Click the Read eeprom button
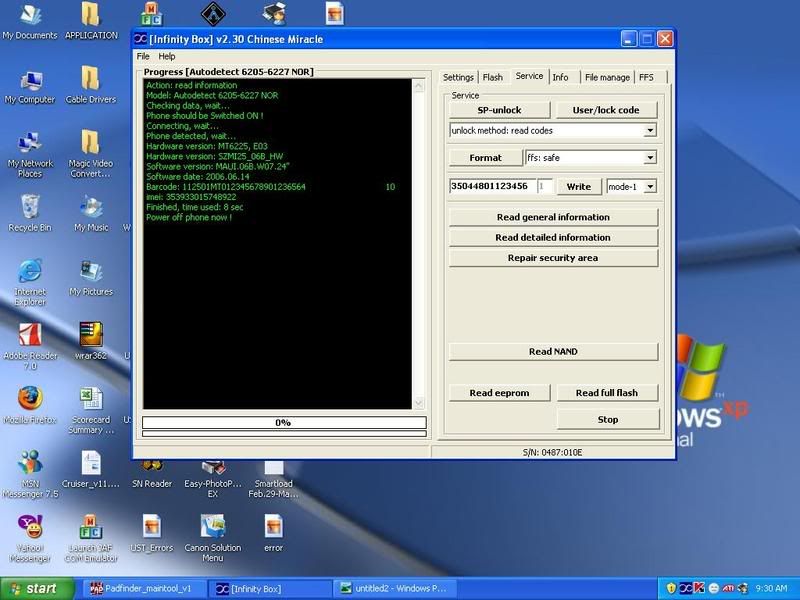Screen dimensions: 800x600 click(499, 393)
